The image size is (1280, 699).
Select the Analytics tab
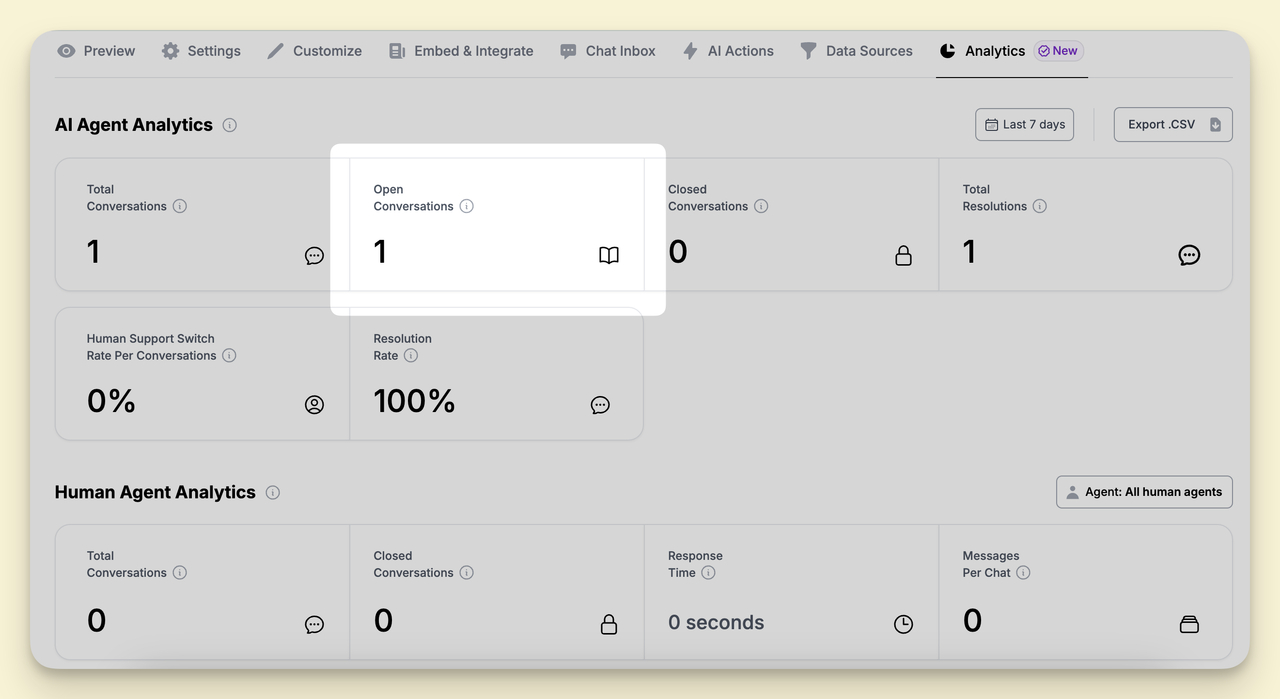[x=1011, y=51]
